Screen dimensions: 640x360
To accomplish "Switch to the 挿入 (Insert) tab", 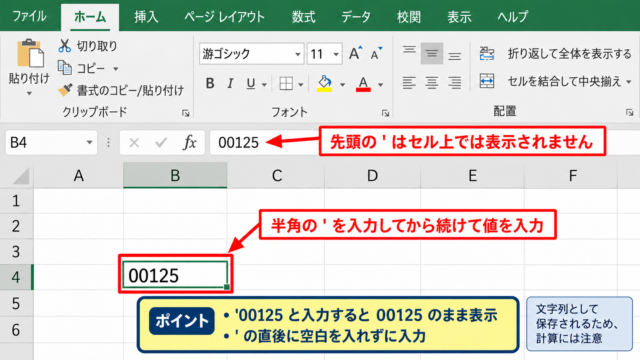I will (146, 17).
